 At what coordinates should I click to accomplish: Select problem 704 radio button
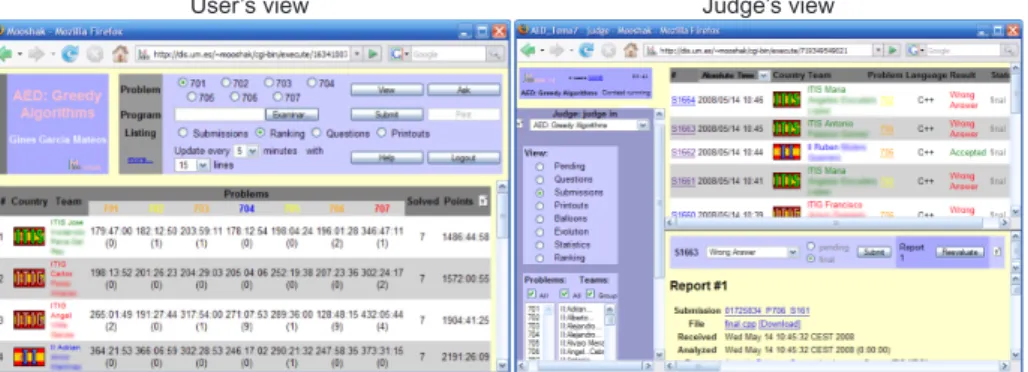coord(312,83)
